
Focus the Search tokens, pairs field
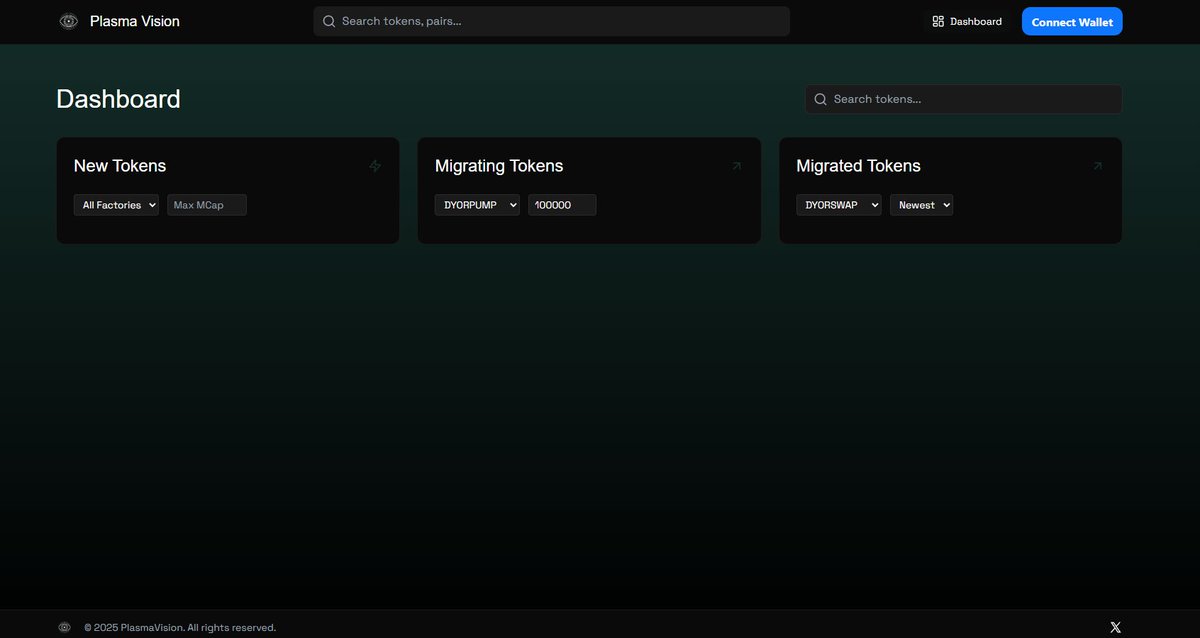coord(551,21)
